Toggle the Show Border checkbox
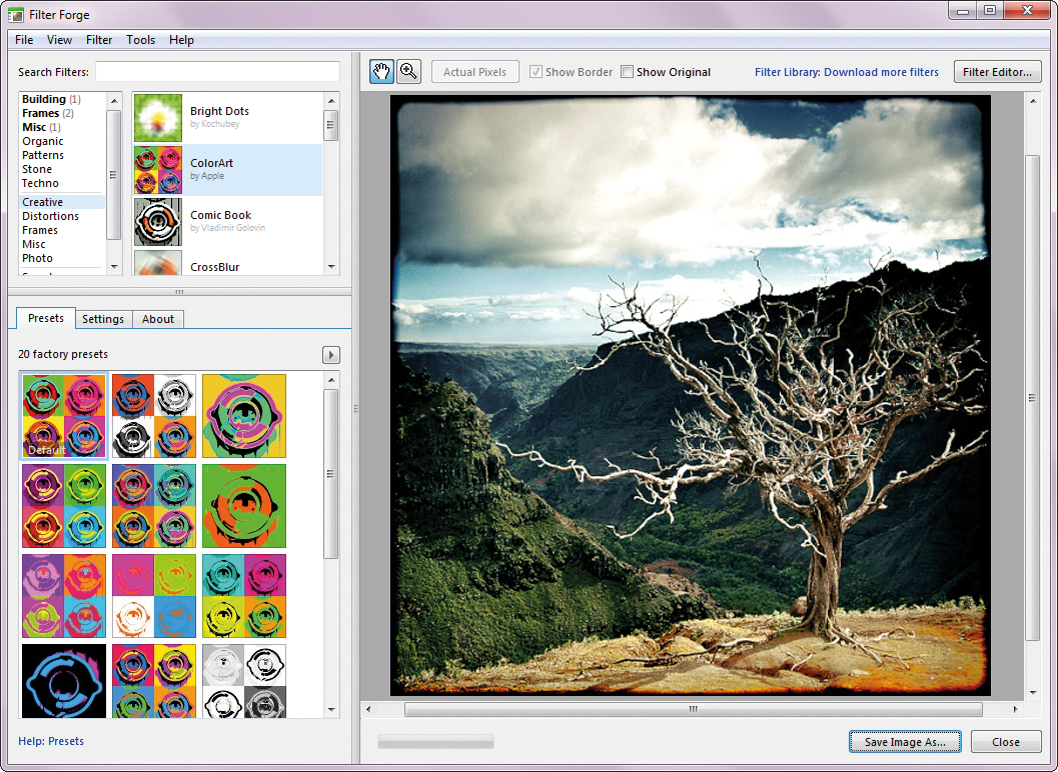This screenshot has height=772, width=1058. (x=536, y=72)
